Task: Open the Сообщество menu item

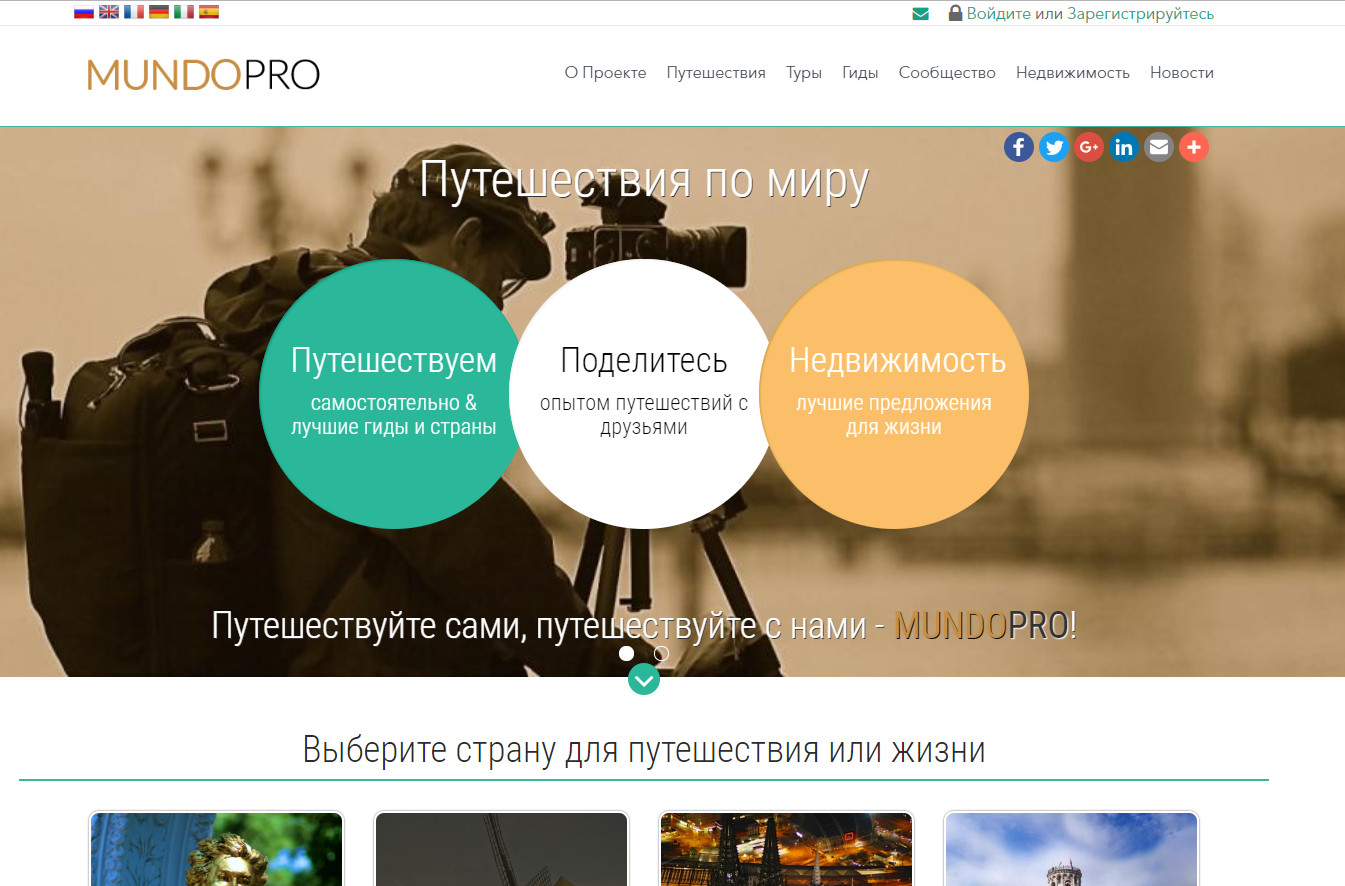Action: (x=947, y=72)
